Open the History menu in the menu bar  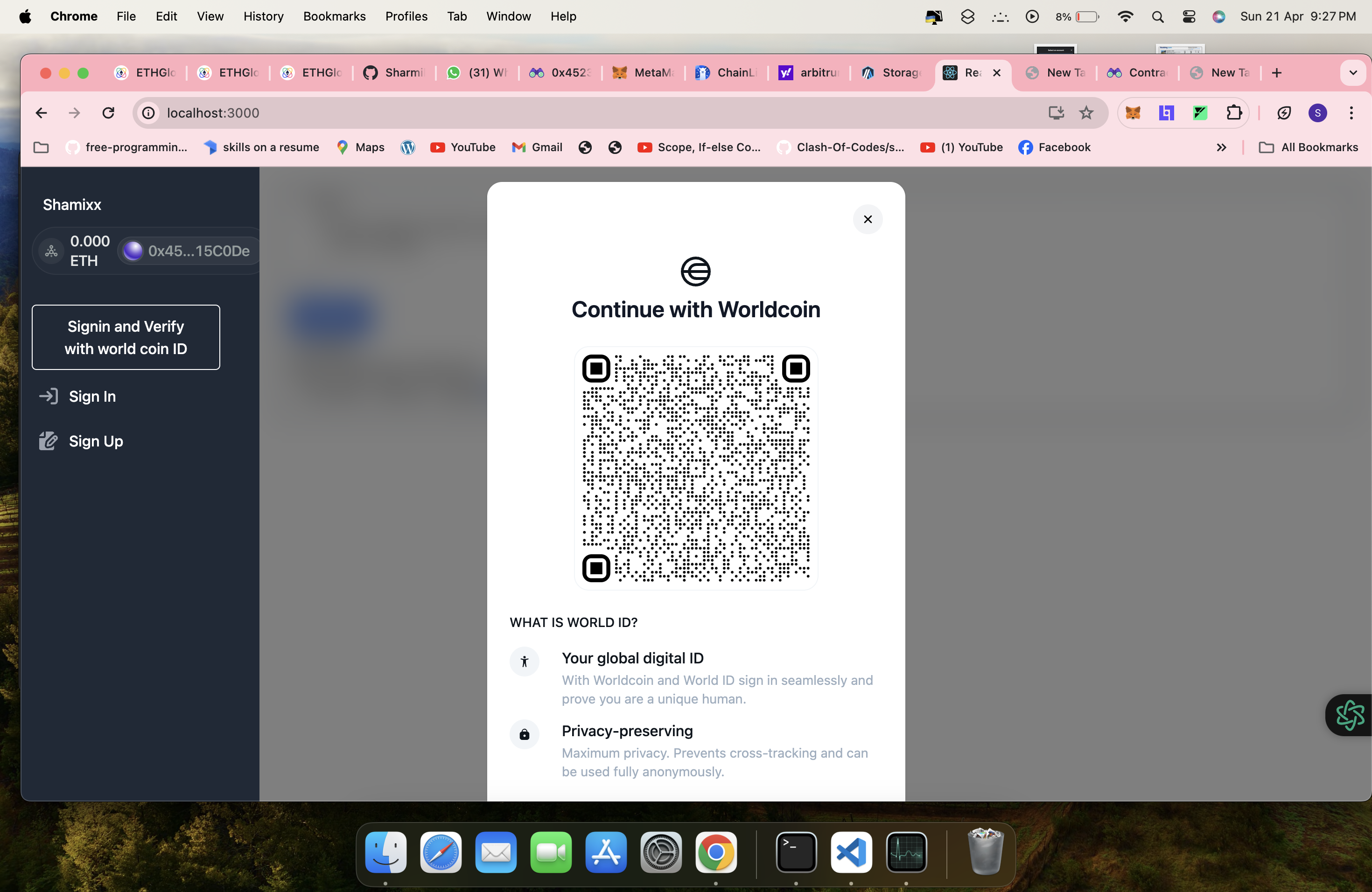tap(264, 16)
